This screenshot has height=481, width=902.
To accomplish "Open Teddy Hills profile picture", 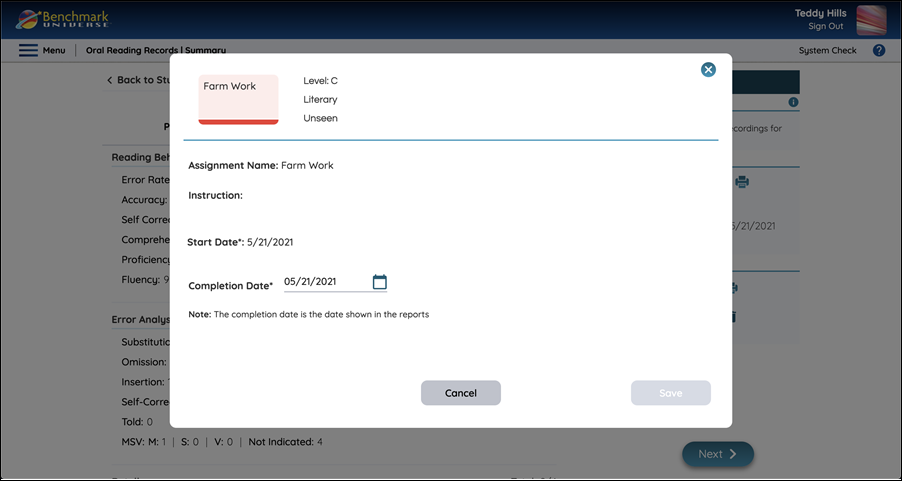I will click(x=871, y=20).
